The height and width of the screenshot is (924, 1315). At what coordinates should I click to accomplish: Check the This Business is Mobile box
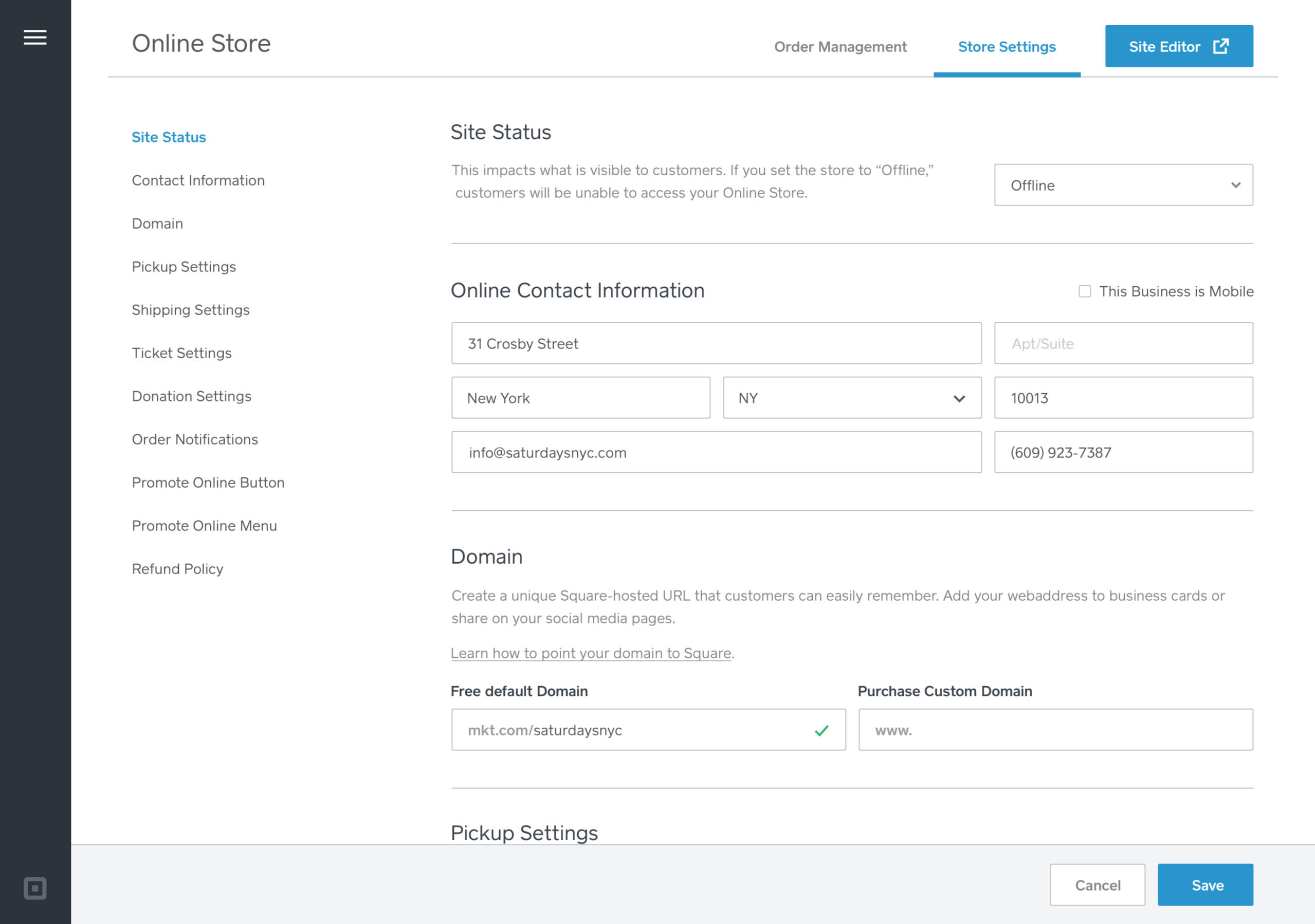coord(1084,291)
